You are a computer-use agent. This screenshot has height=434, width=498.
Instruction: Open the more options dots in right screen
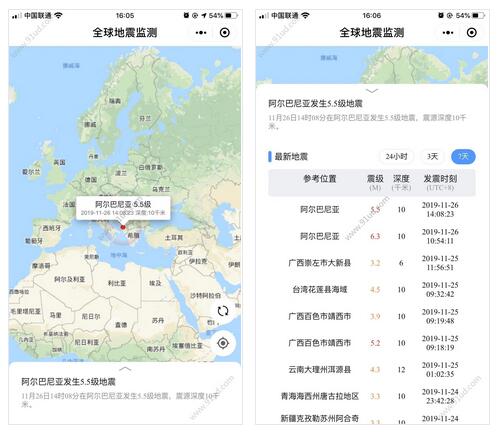point(448,33)
